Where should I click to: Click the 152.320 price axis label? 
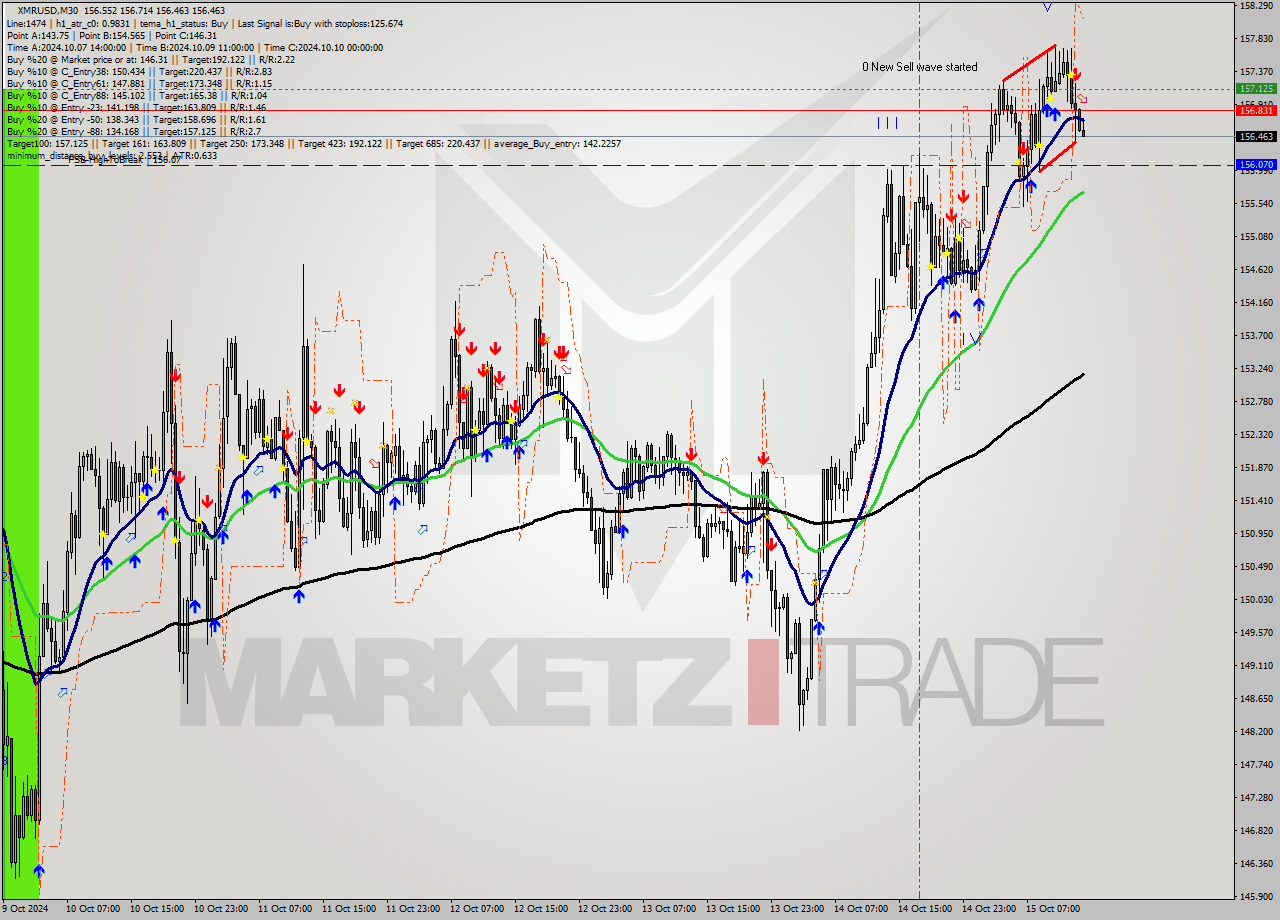[x=1255, y=434]
